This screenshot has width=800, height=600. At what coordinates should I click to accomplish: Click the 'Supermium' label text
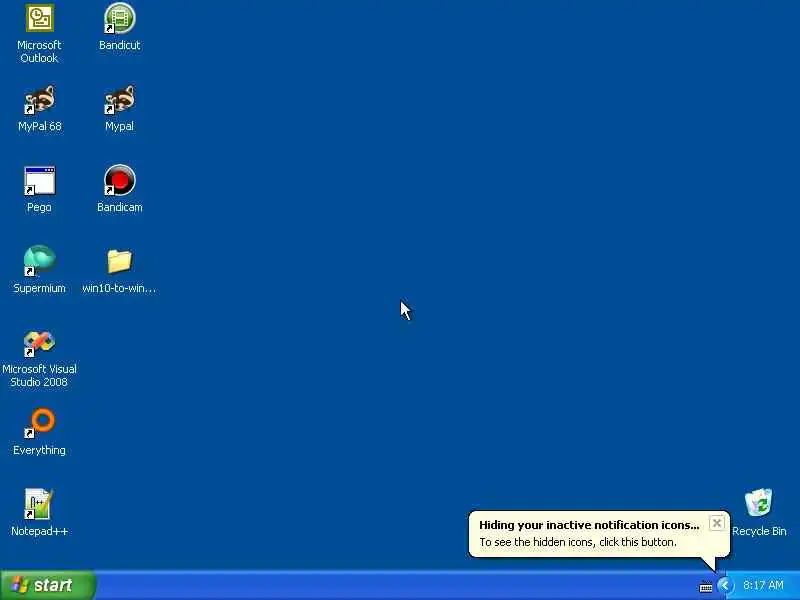coord(39,288)
